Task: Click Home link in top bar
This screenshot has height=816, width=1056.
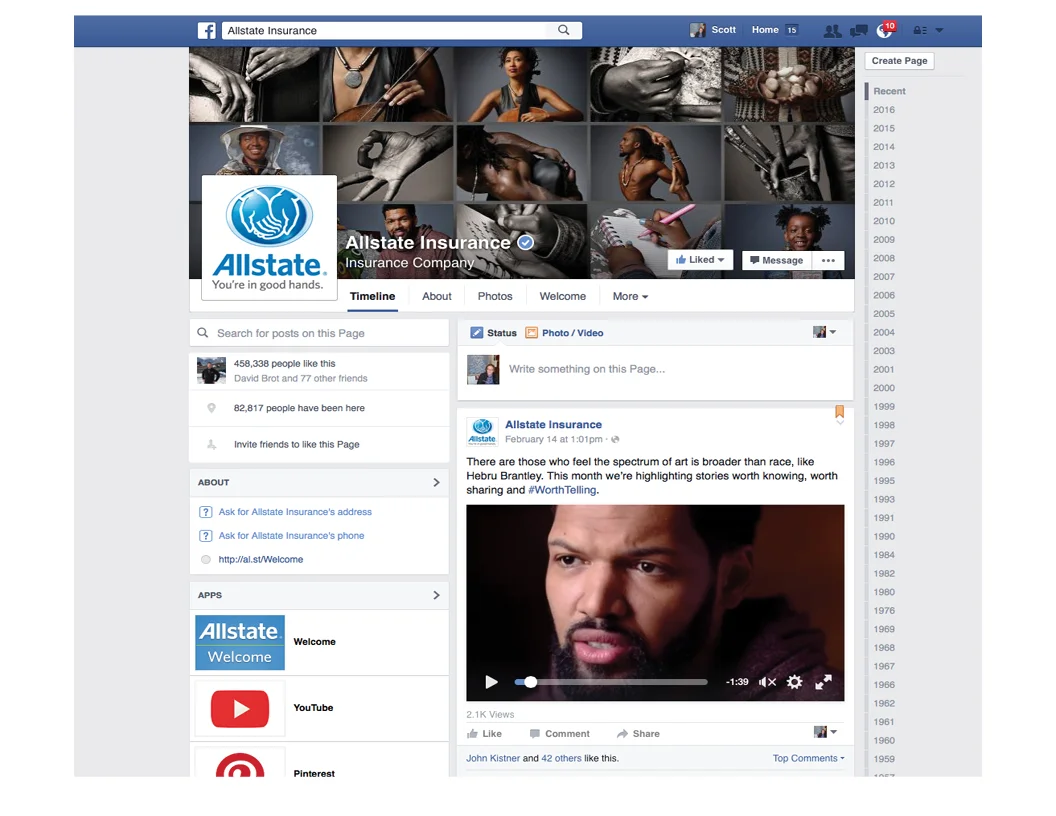Action: (765, 30)
